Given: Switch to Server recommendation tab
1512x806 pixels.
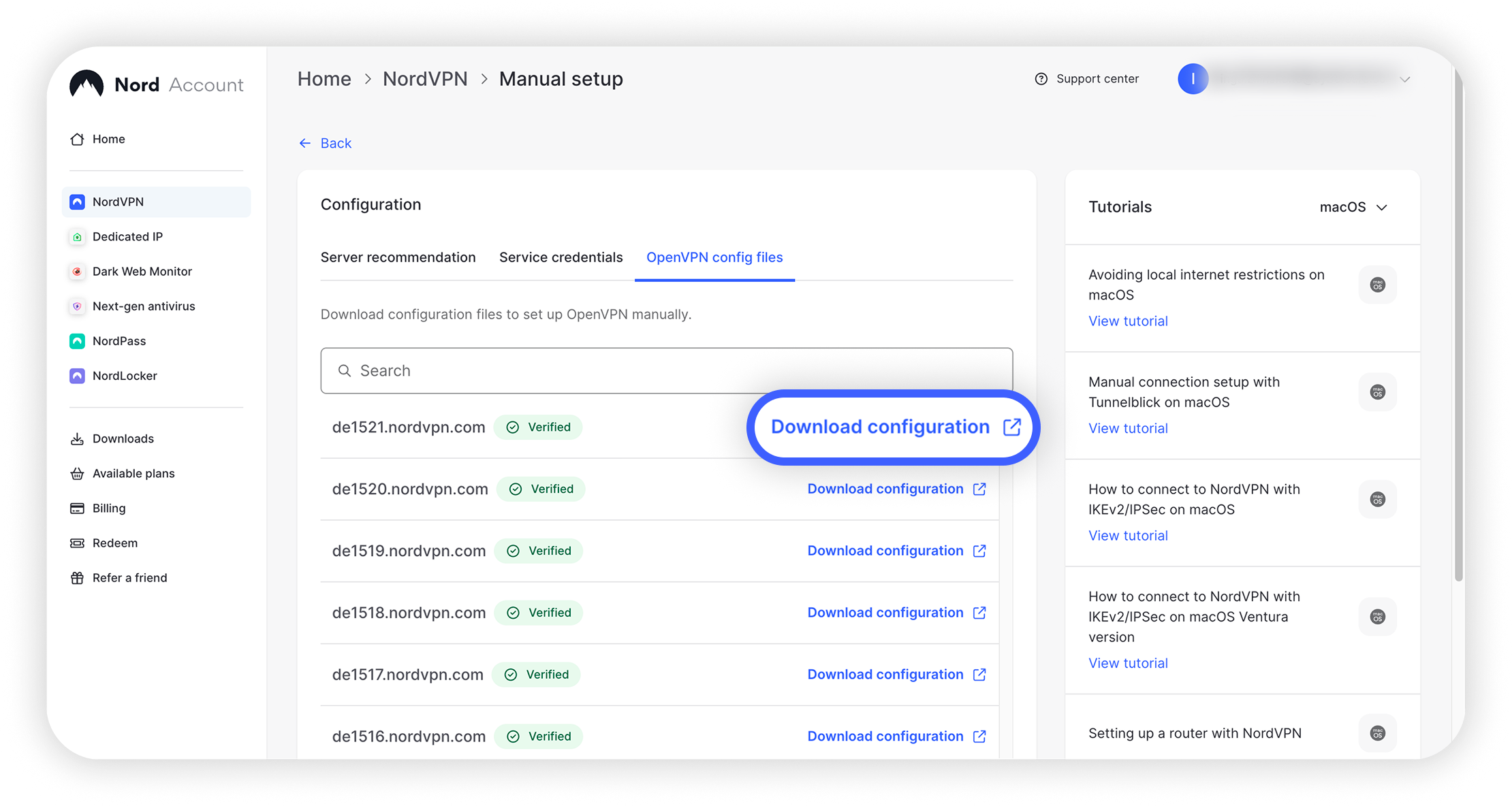Looking at the screenshot, I should (x=398, y=257).
